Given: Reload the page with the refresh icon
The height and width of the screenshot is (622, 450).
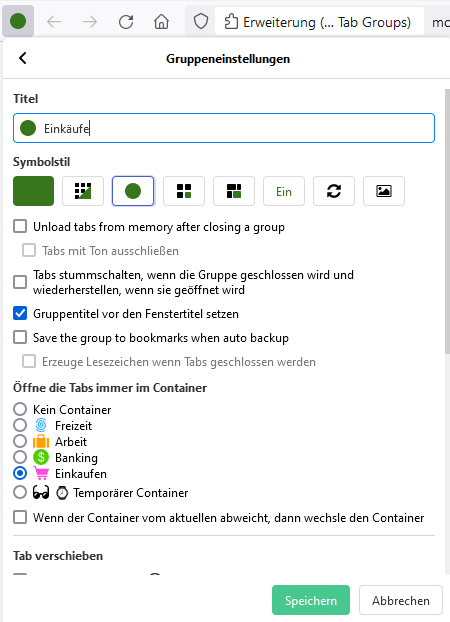Looking at the screenshot, I should point(126,21).
